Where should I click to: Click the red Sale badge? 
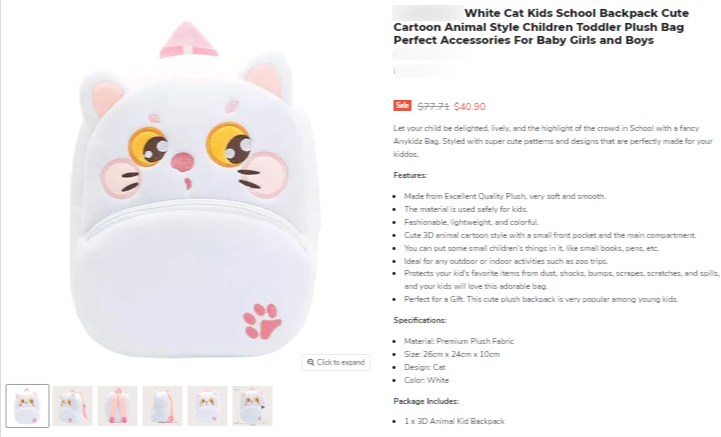click(402, 105)
